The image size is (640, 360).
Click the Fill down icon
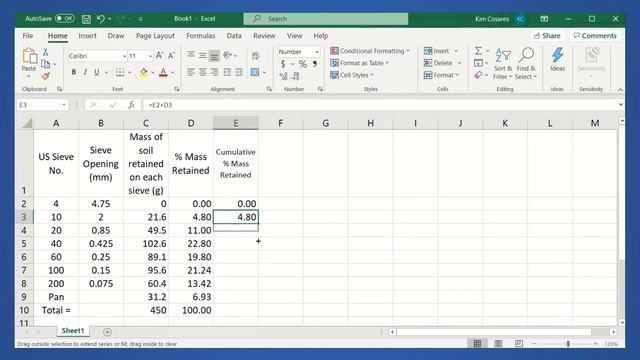pyautogui.click(x=478, y=63)
